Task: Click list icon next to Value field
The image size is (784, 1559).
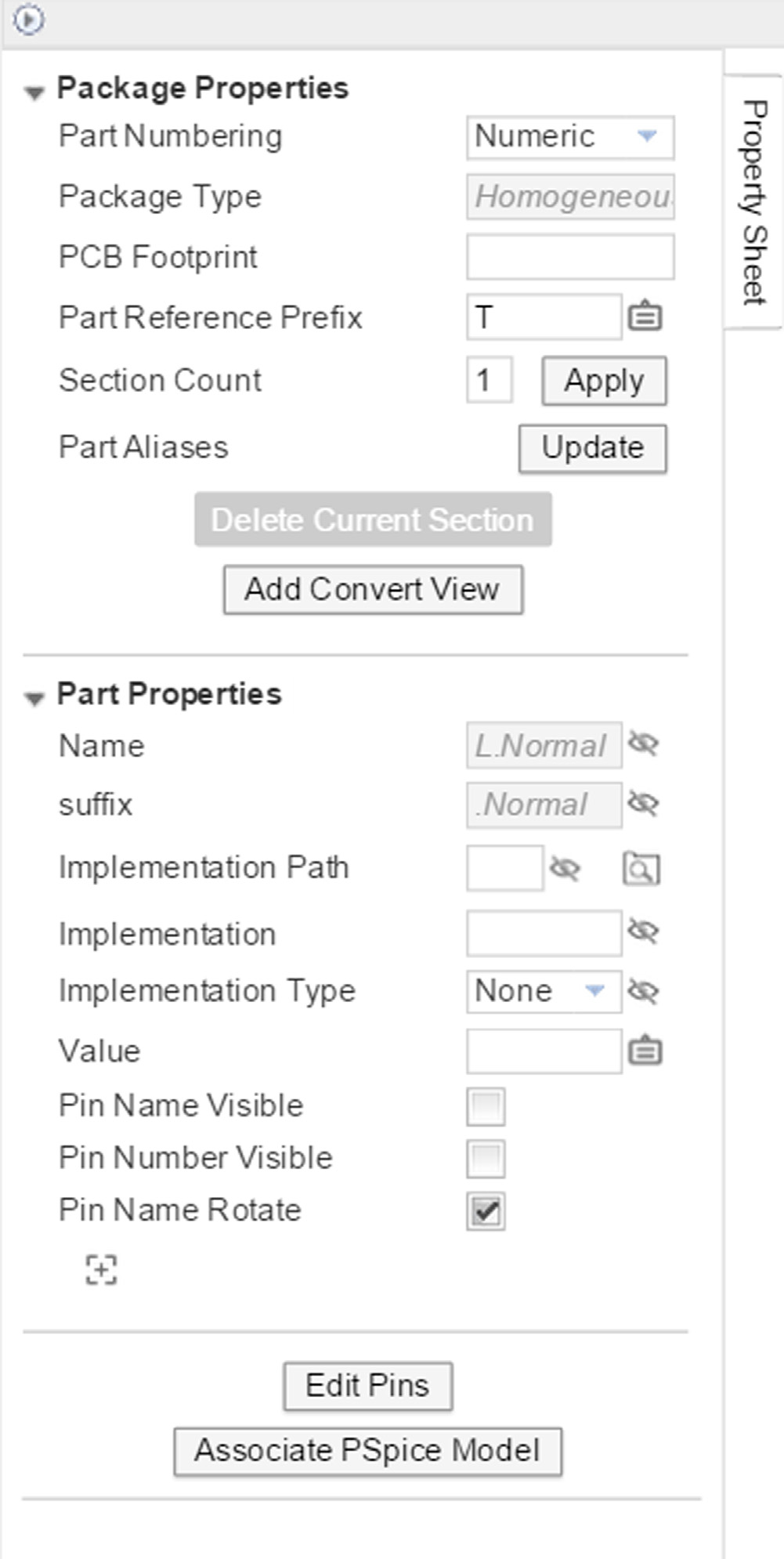Action: click(x=645, y=1051)
